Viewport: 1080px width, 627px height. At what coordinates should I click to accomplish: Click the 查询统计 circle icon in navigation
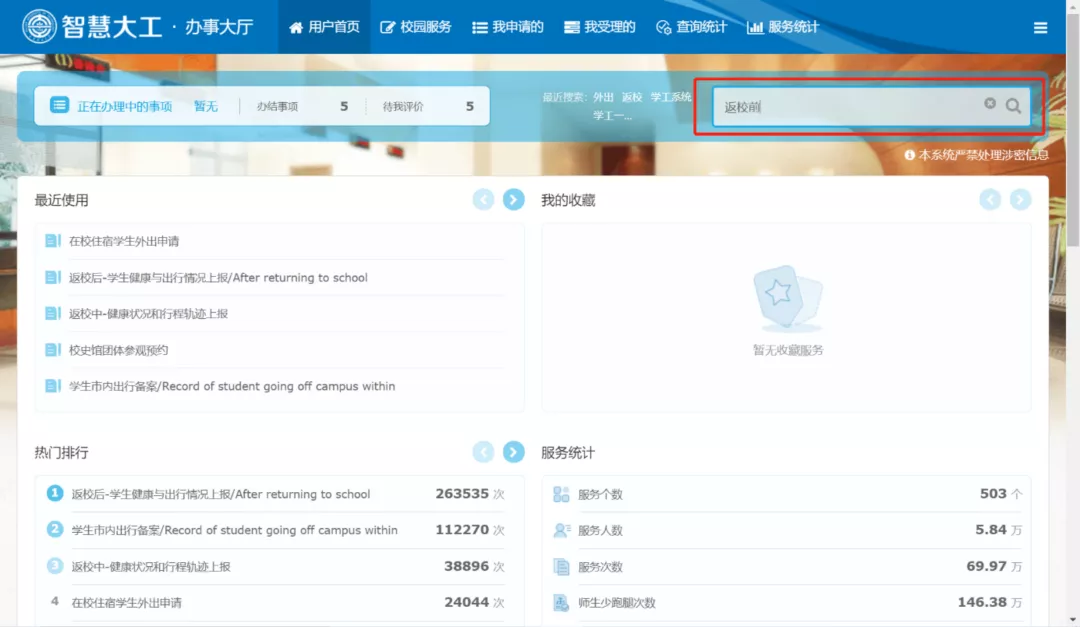click(x=661, y=27)
